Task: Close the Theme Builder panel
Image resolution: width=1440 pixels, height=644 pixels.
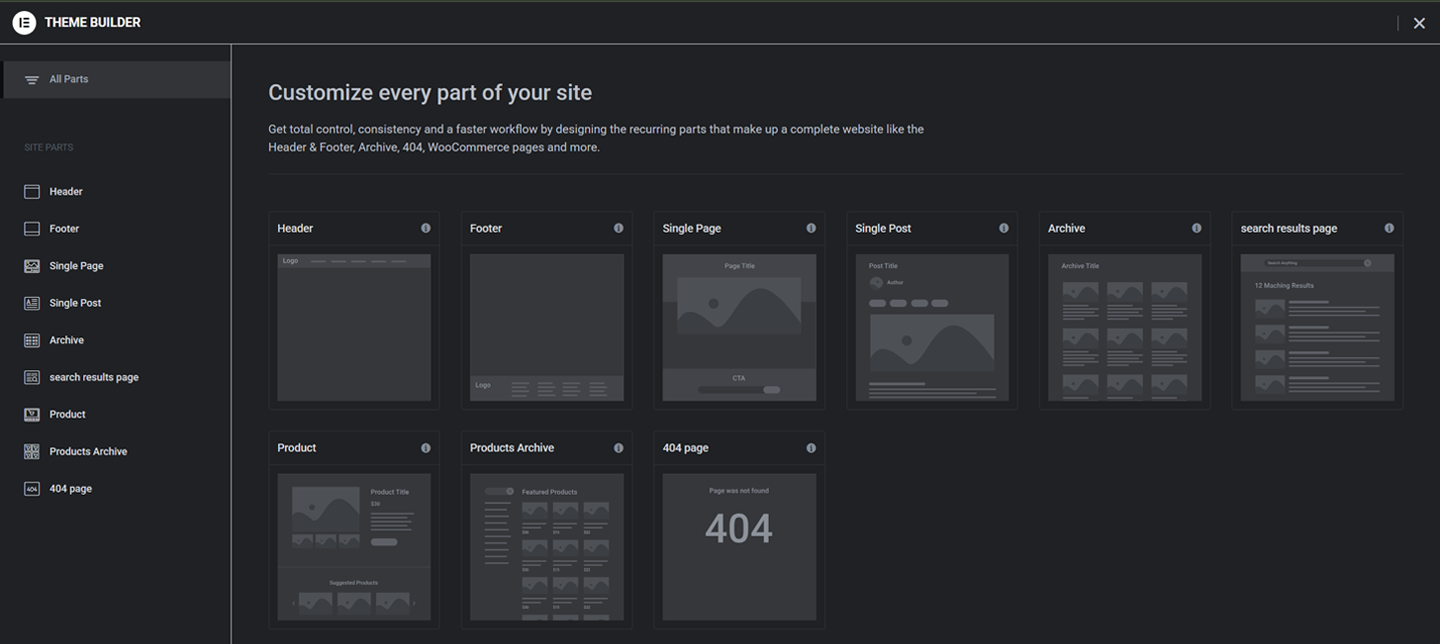Action: tap(1419, 23)
